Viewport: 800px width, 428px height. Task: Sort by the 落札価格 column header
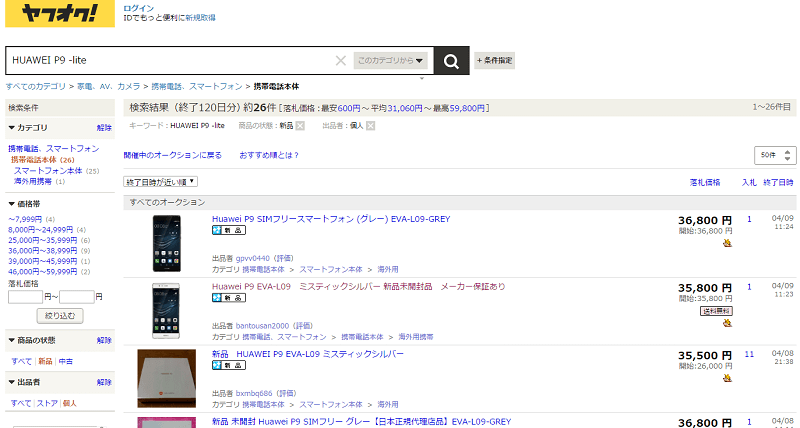(705, 182)
